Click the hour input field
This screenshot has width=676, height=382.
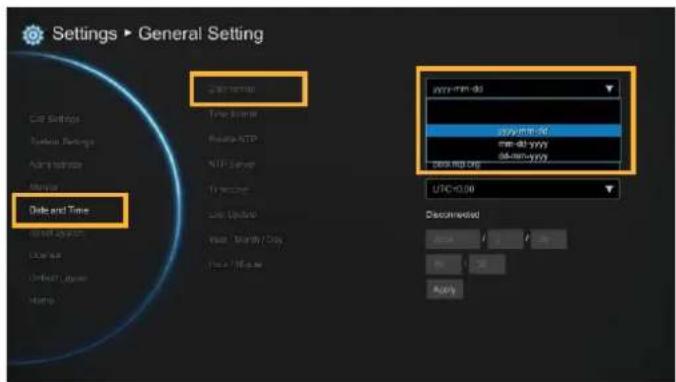pos(444,264)
